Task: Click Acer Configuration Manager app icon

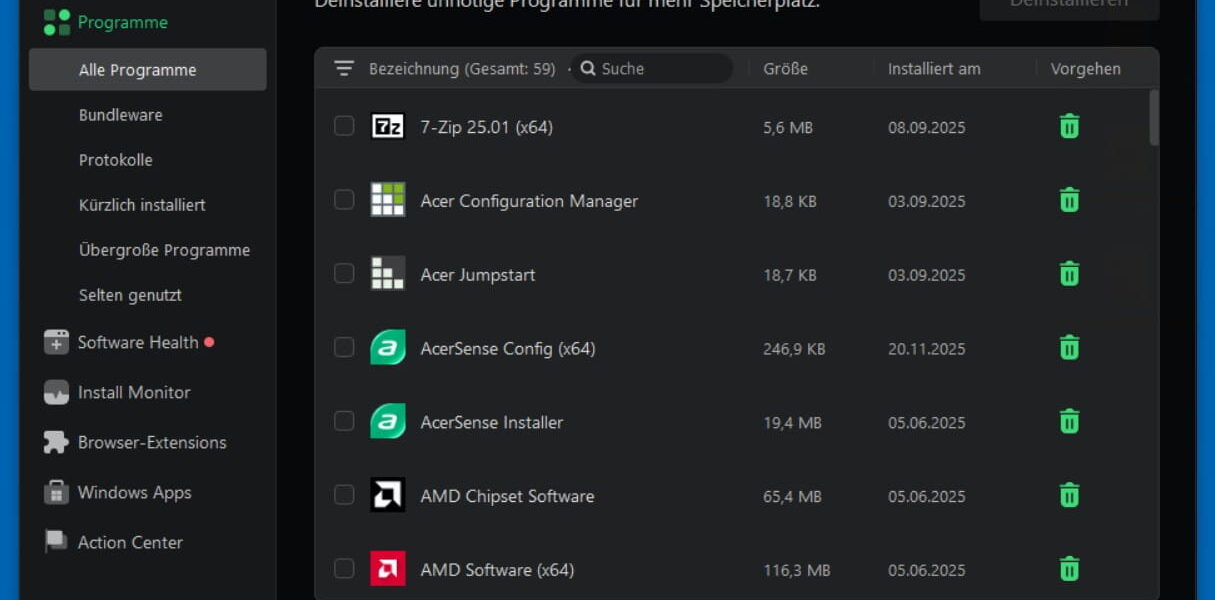Action: (387, 200)
